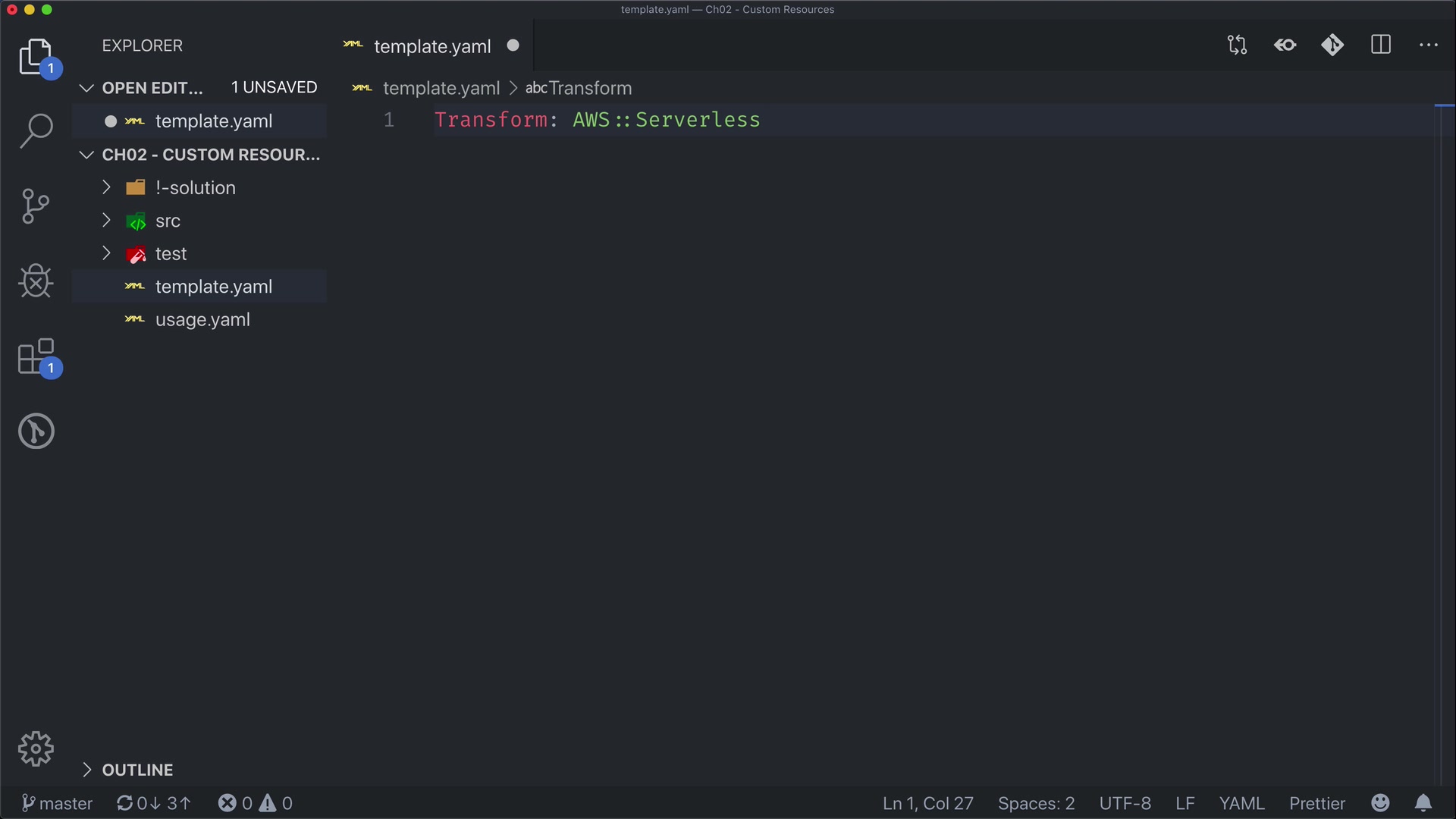Viewport: 1456px width, 819px height.
Task: Click the Split Editor icon
Action: [1380, 45]
